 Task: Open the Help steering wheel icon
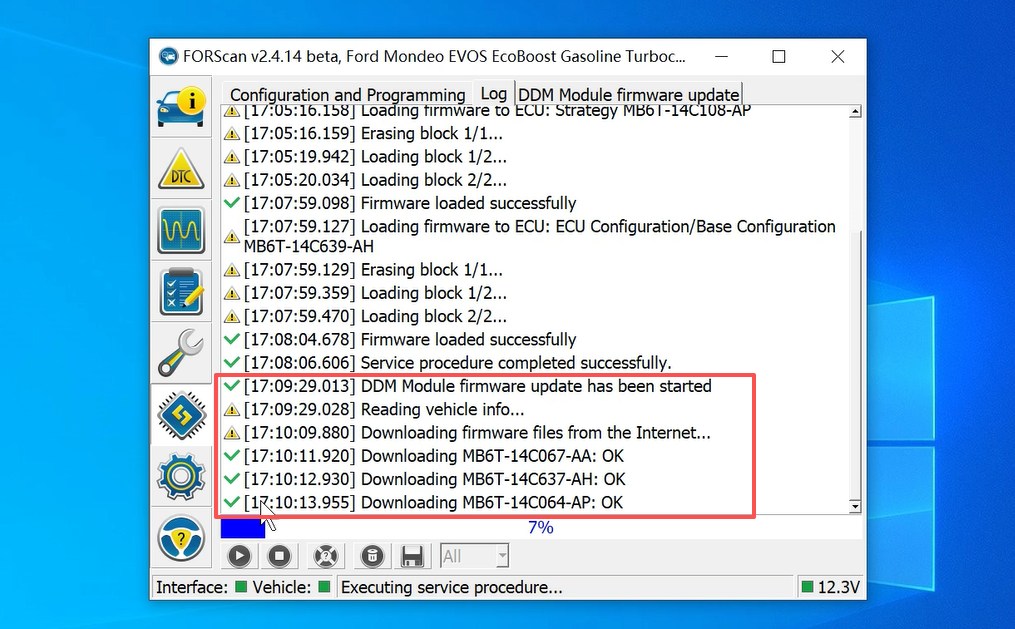[181, 538]
